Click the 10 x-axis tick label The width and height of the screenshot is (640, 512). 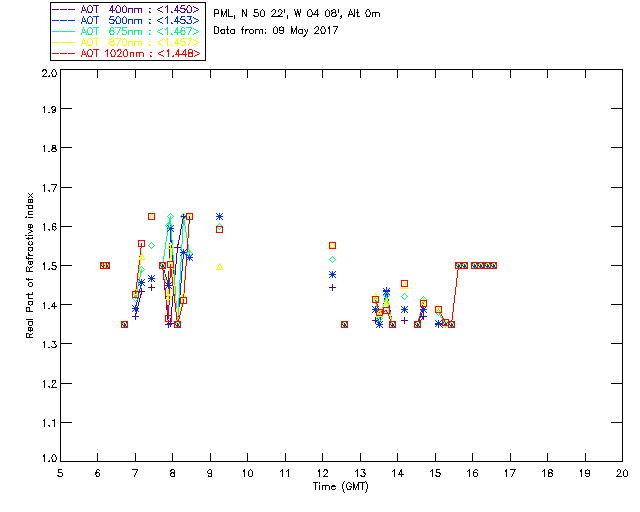(x=247, y=473)
